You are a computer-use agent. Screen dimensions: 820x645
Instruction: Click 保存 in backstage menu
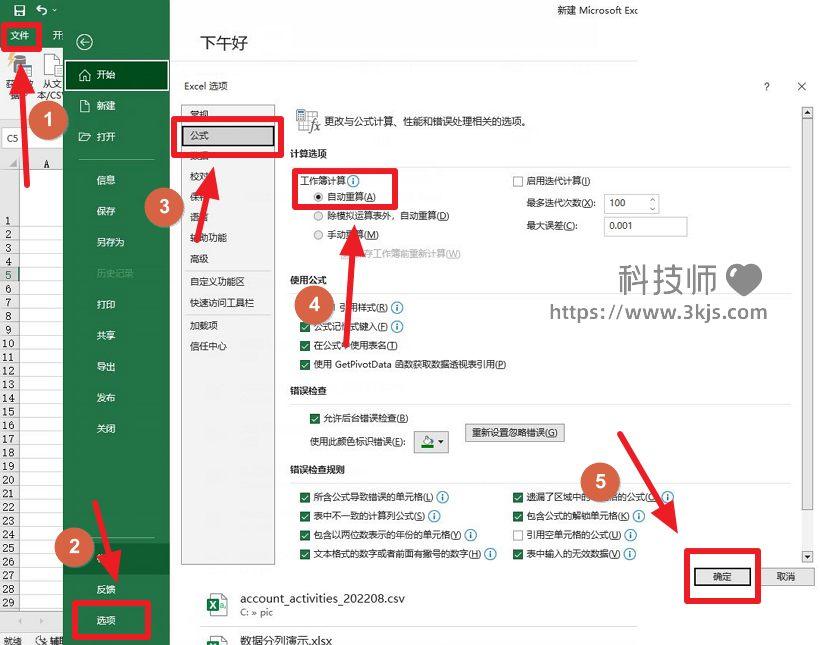(x=106, y=211)
